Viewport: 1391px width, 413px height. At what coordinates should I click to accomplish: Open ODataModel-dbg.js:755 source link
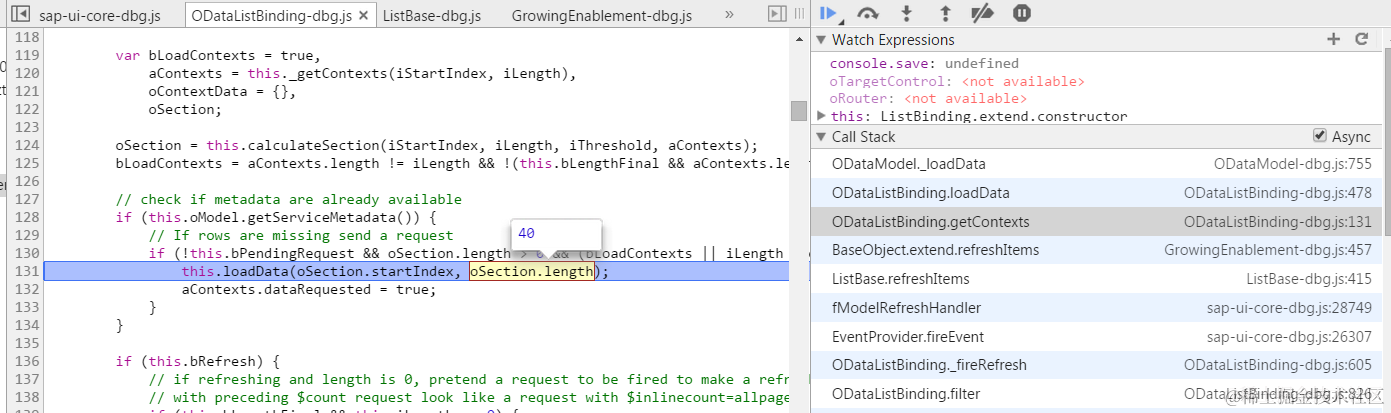(x=1292, y=164)
